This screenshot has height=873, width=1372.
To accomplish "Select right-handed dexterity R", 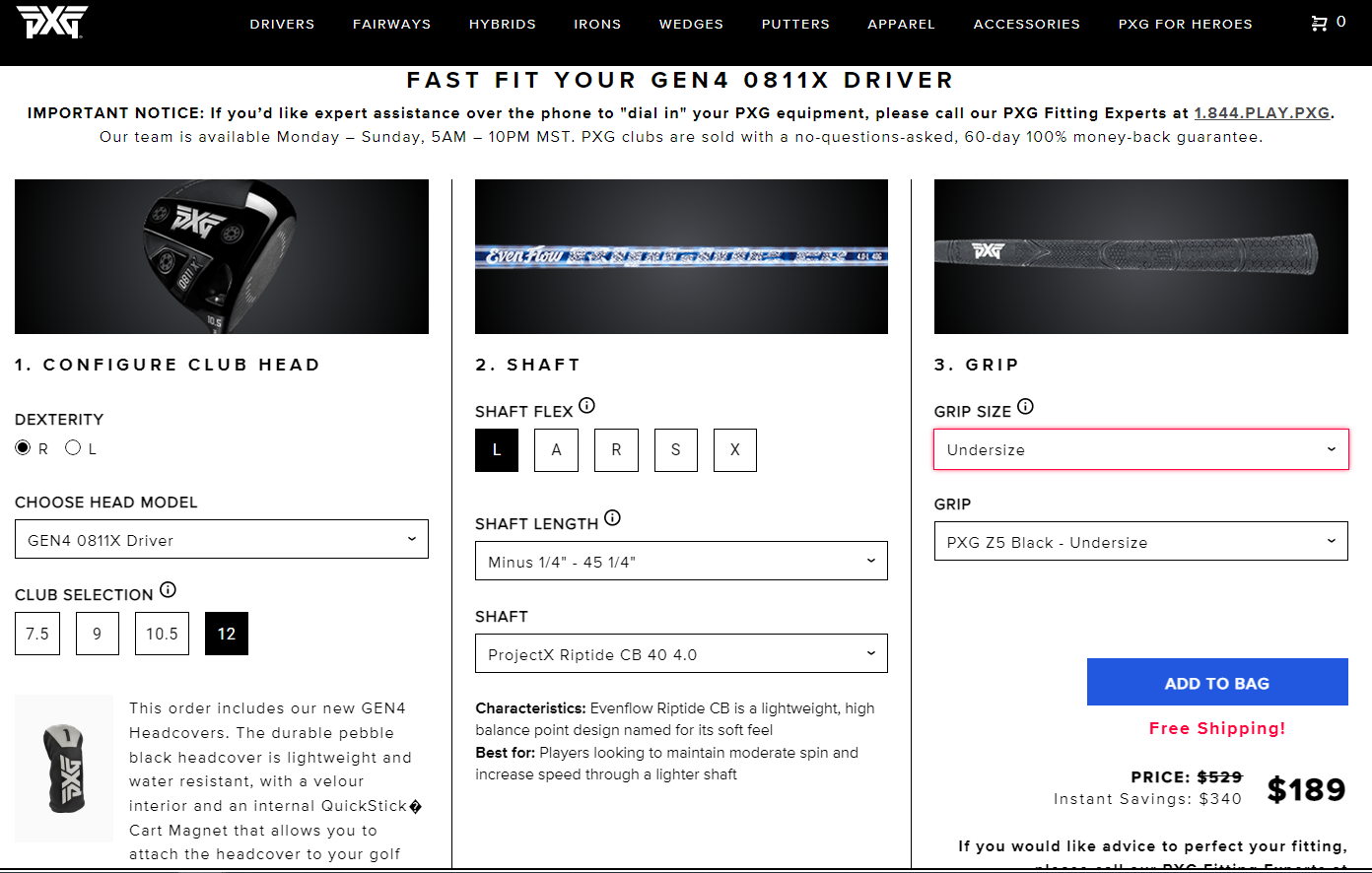I will [x=23, y=447].
